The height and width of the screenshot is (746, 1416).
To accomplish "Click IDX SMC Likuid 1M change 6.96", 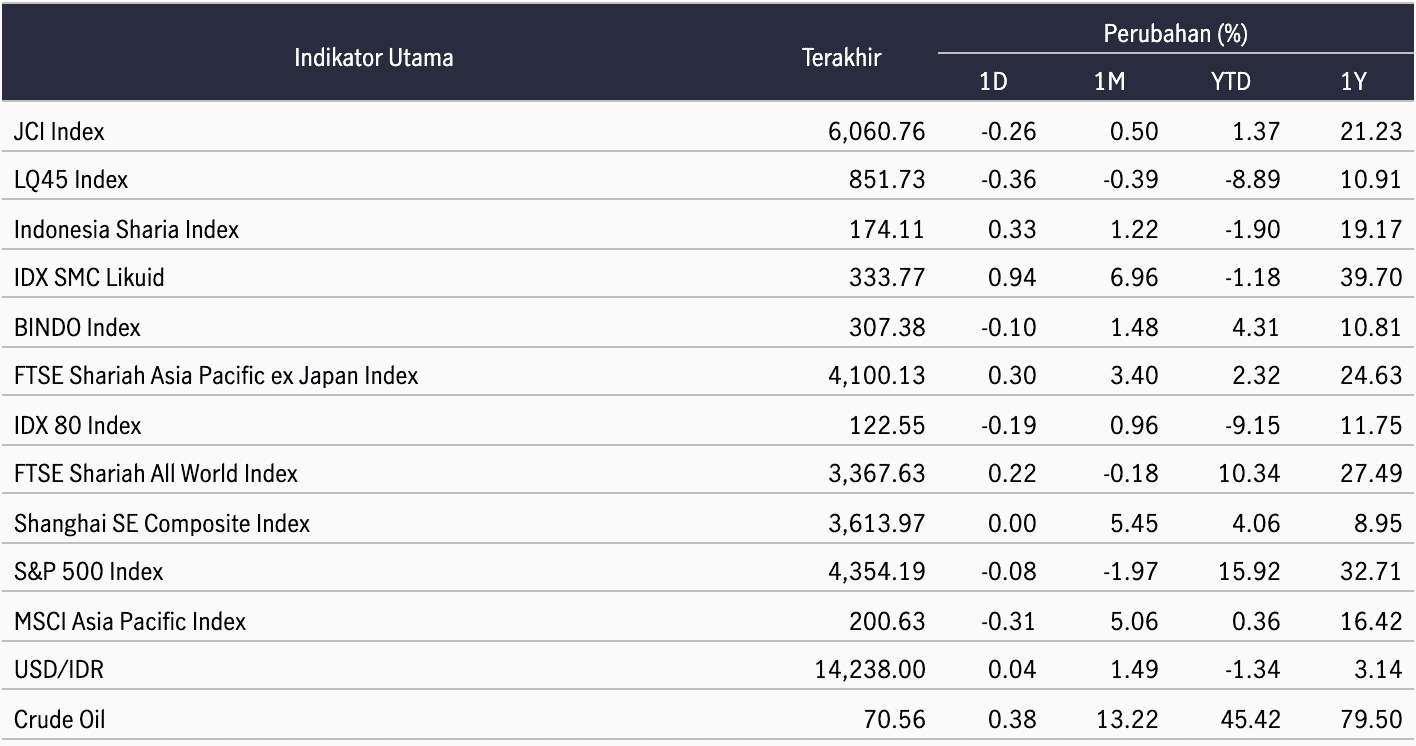I will pos(1134,278).
